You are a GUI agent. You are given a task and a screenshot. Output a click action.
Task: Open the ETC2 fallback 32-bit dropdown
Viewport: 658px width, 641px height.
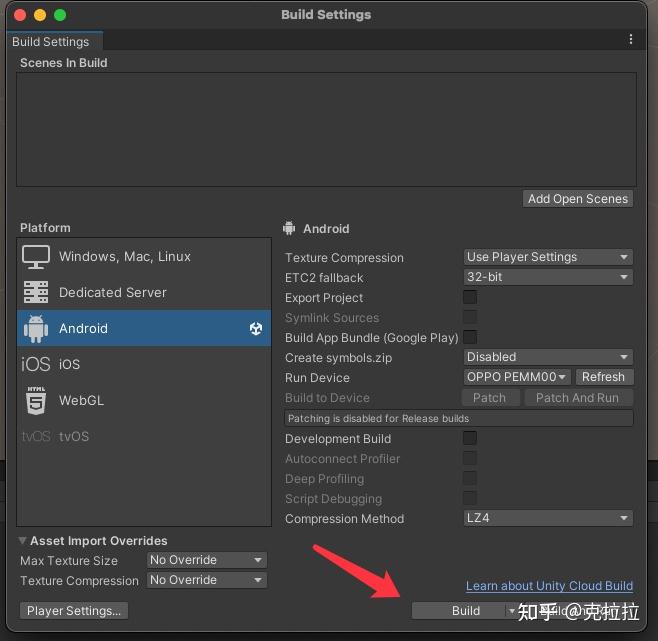click(548, 277)
